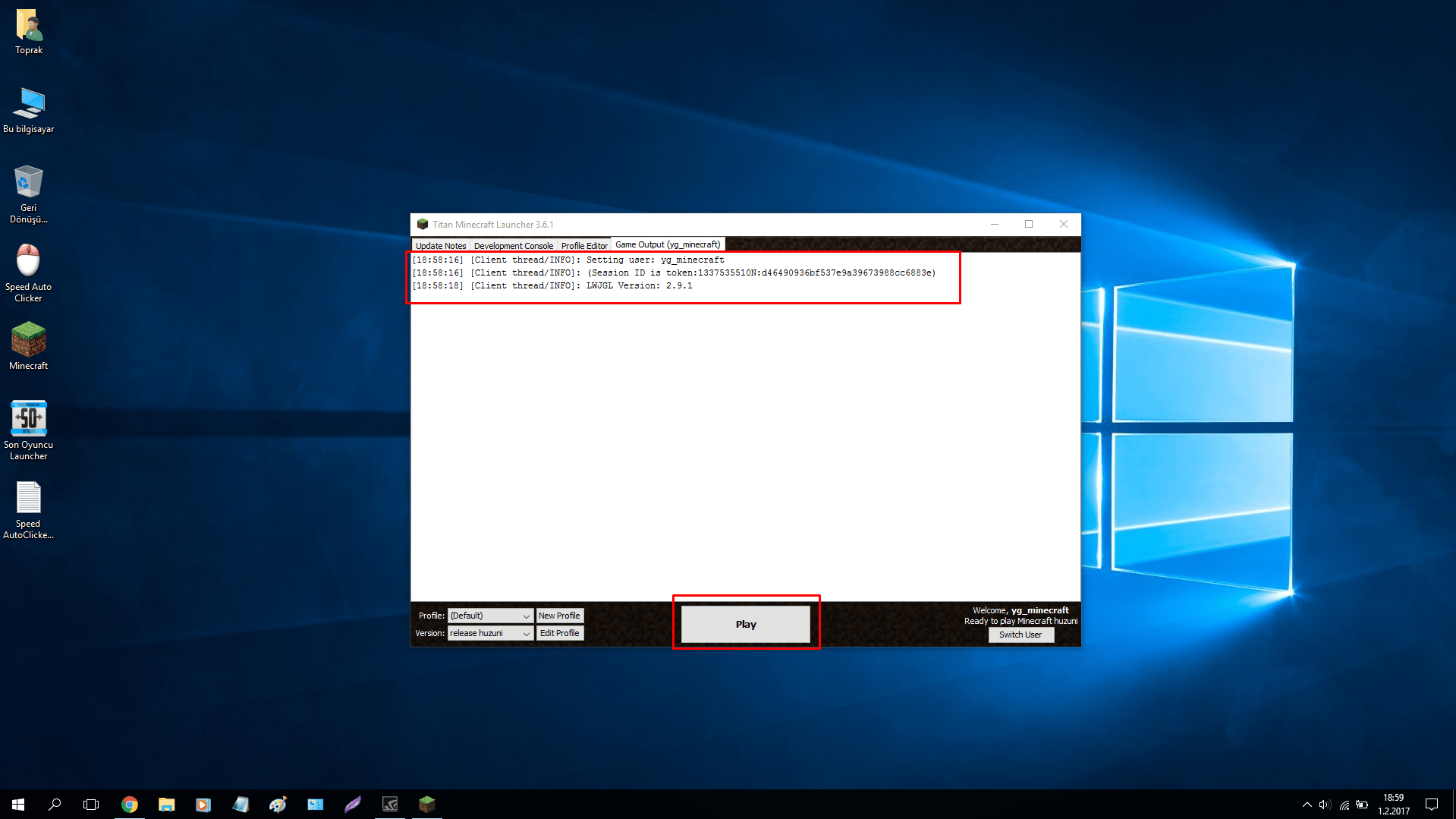Open the Profile dropdown showing (Default)

(x=490, y=616)
